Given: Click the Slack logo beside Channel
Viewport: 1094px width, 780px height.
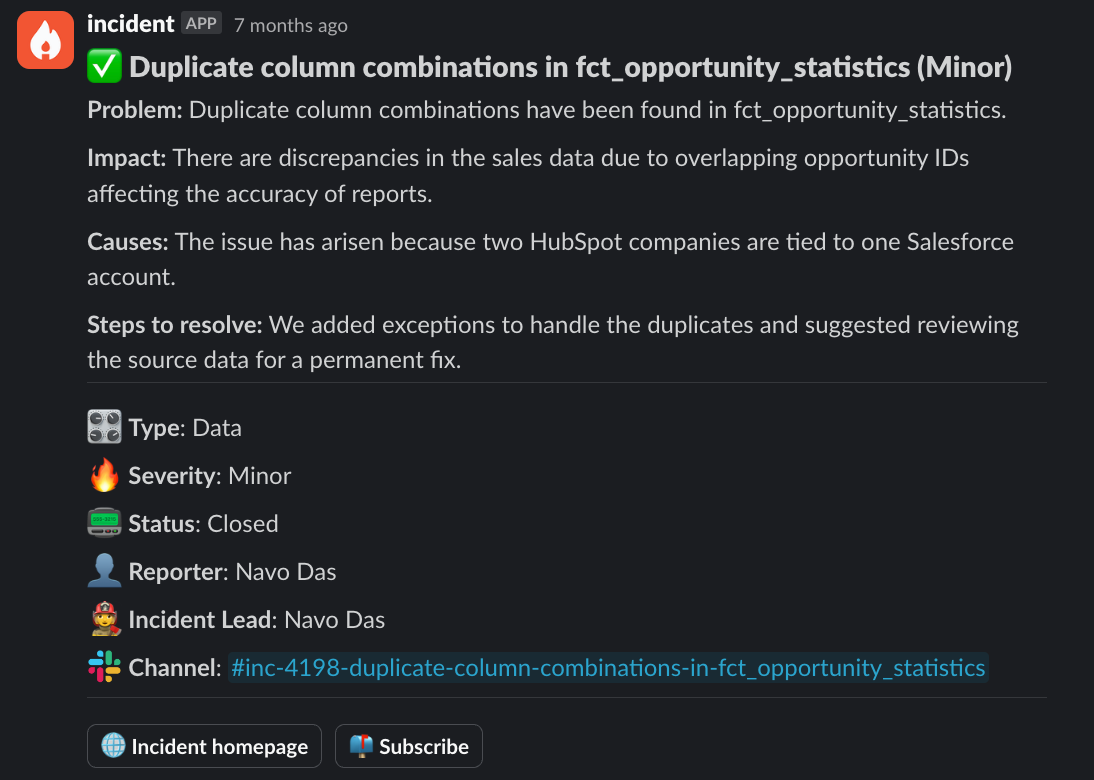Looking at the screenshot, I should tap(104, 667).
